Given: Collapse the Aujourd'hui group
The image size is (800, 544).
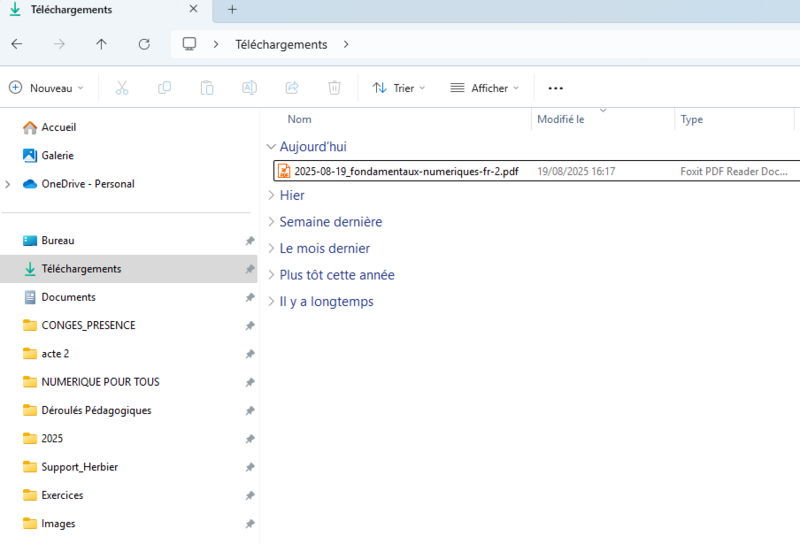Looking at the screenshot, I should click(271, 147).
